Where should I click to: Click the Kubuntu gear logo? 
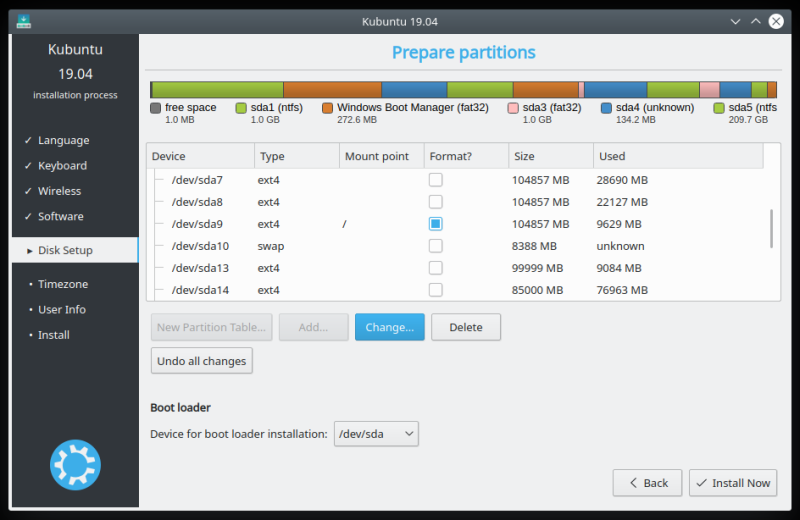[76, 465]
